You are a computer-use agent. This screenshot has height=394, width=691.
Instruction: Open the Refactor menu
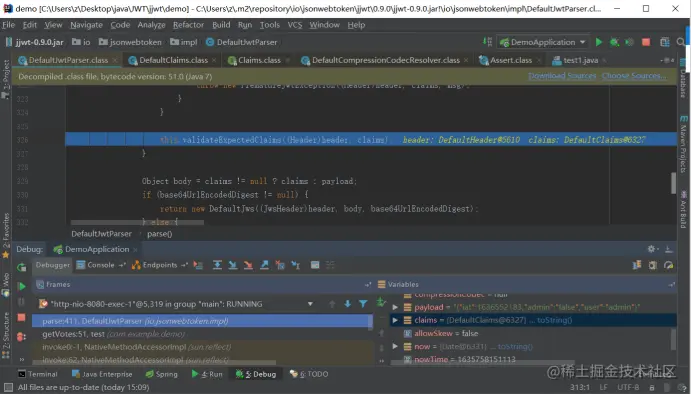[188, 25]
